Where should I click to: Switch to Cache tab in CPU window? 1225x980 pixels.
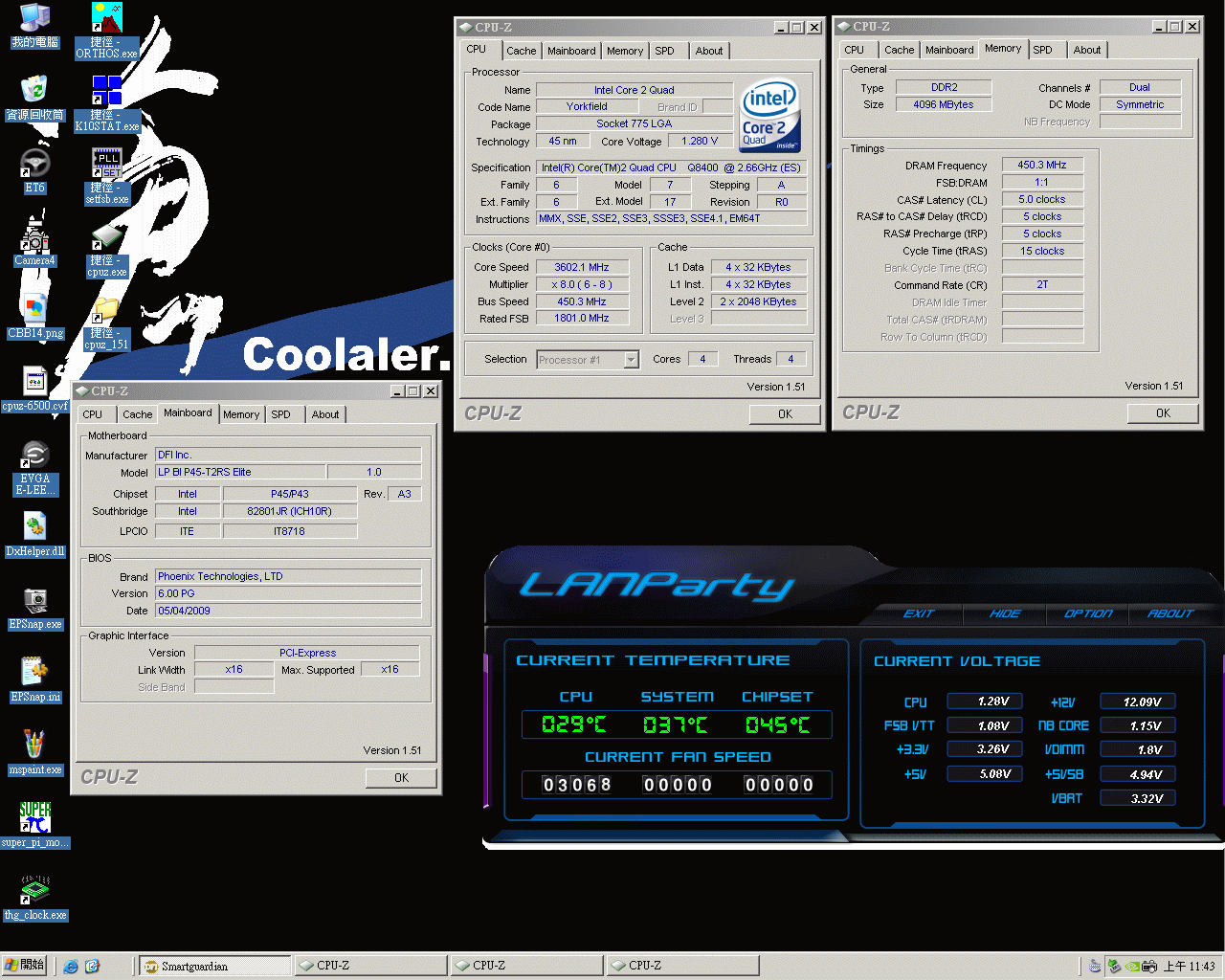[521, 51]
